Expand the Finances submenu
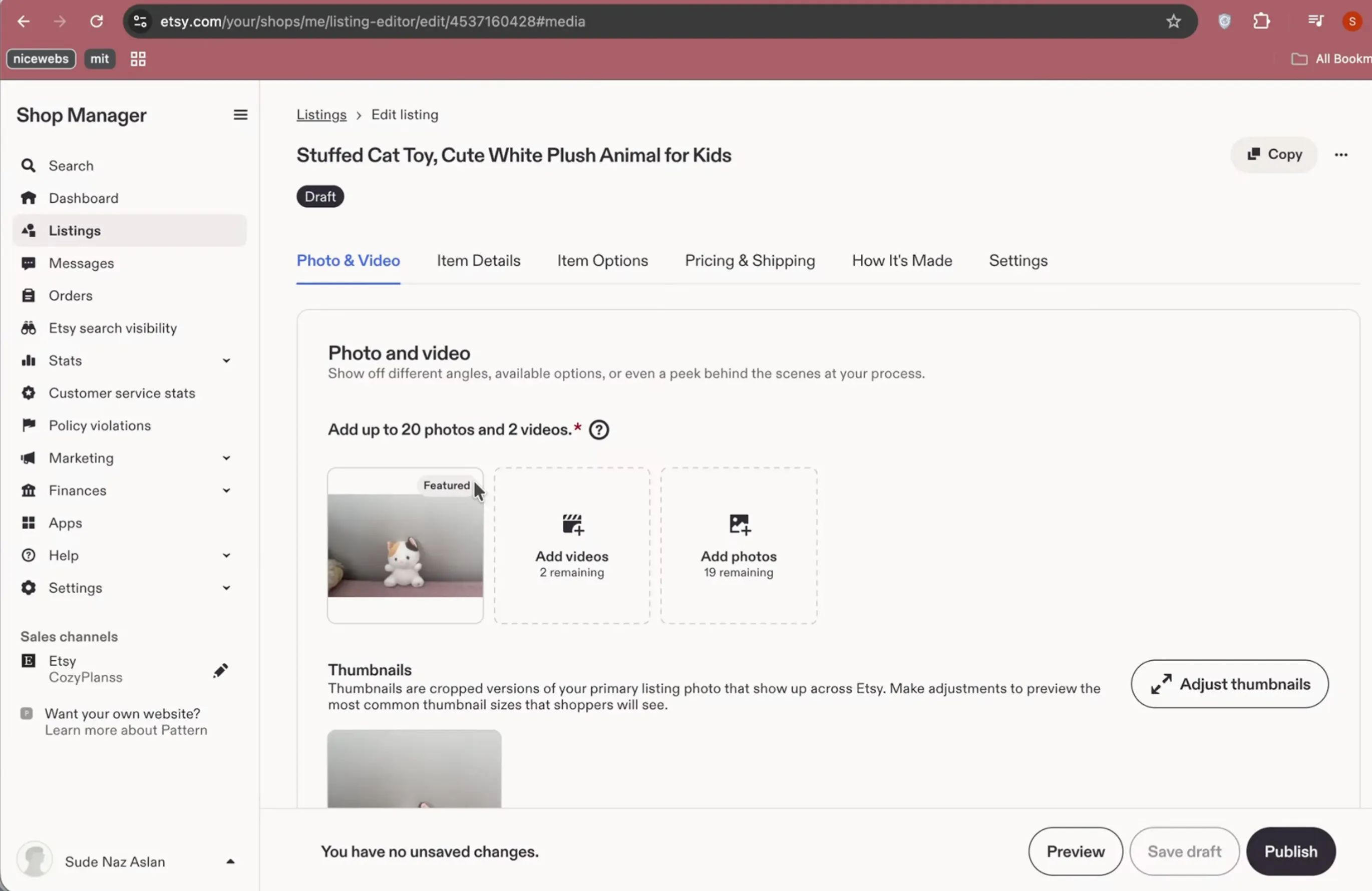 coord(226,491)
